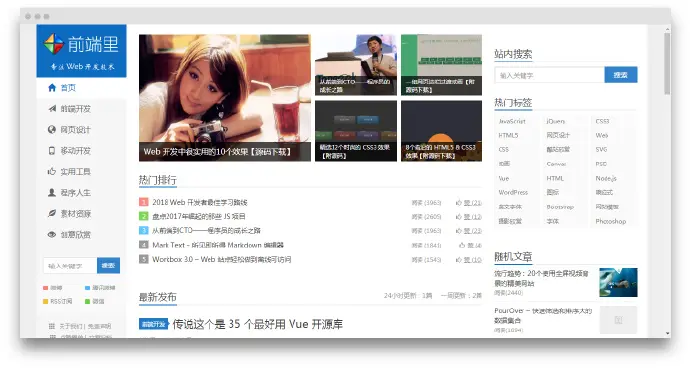The height and width of the screenshot is (371, 690).
Task: Click the sidebar keyword search field
Action: (70, 265)
